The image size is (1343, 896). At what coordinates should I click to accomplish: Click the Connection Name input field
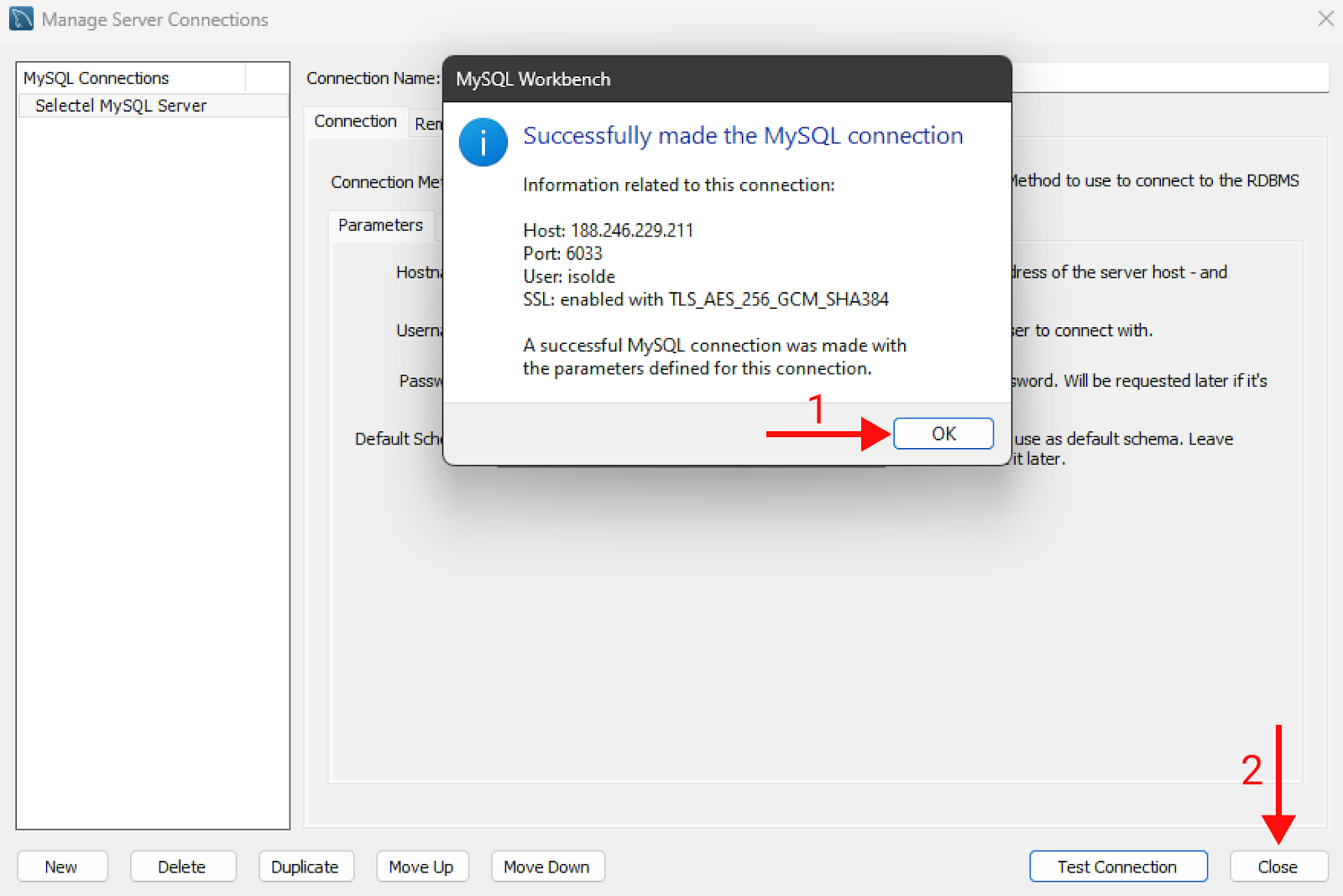click(x=1170, y=77)
